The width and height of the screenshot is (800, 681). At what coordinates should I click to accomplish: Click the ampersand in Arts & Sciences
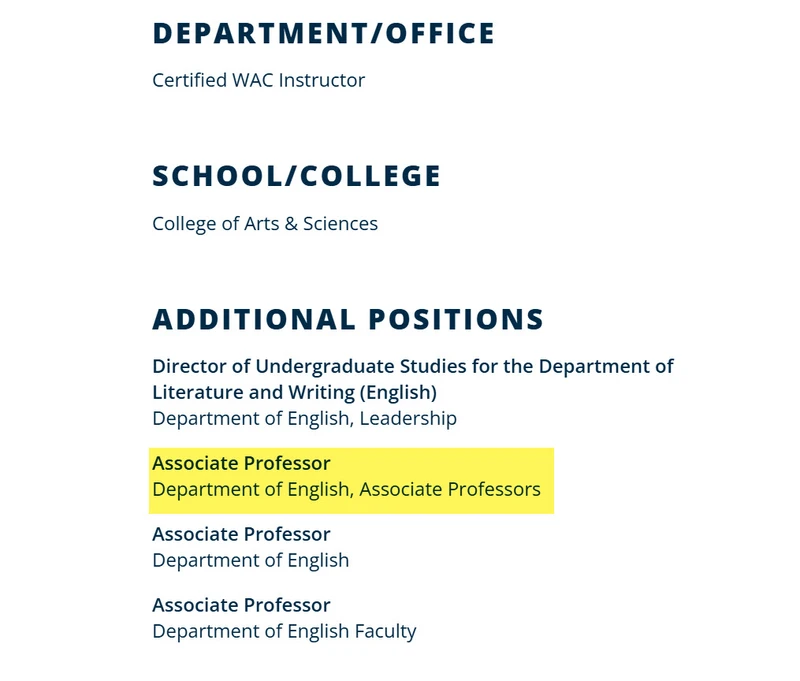(x=291, y=224)
